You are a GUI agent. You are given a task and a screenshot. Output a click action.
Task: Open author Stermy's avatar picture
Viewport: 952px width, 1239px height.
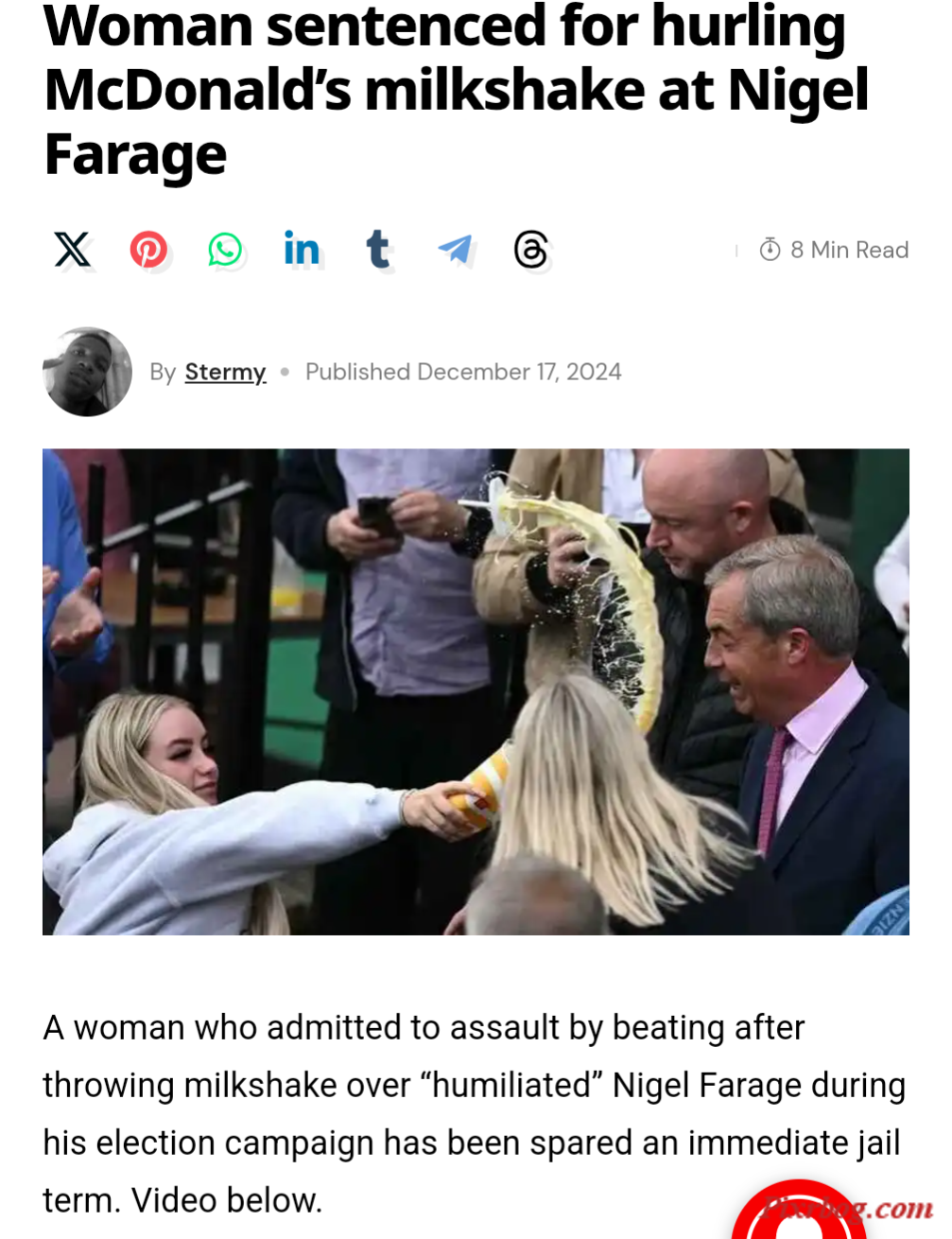click(88, 372)
